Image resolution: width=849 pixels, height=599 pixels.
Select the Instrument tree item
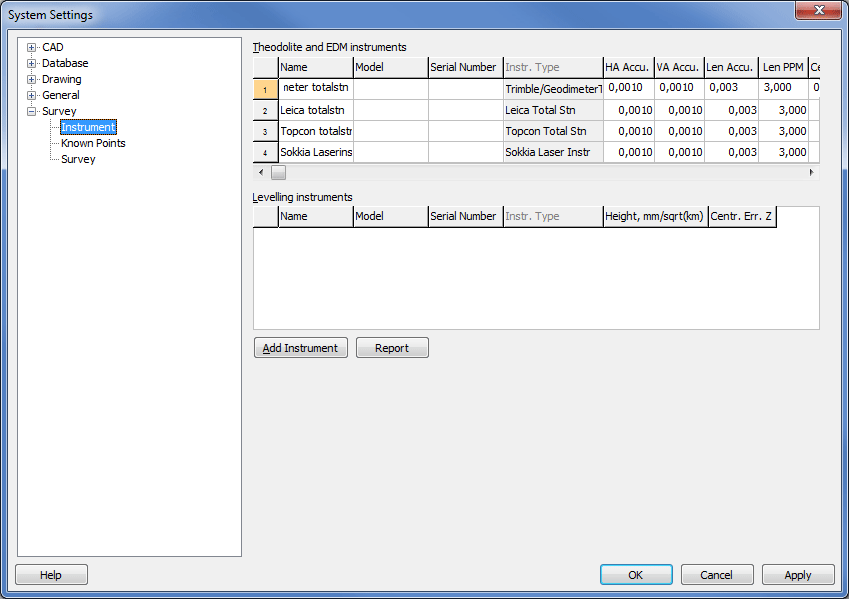(88, 127)
